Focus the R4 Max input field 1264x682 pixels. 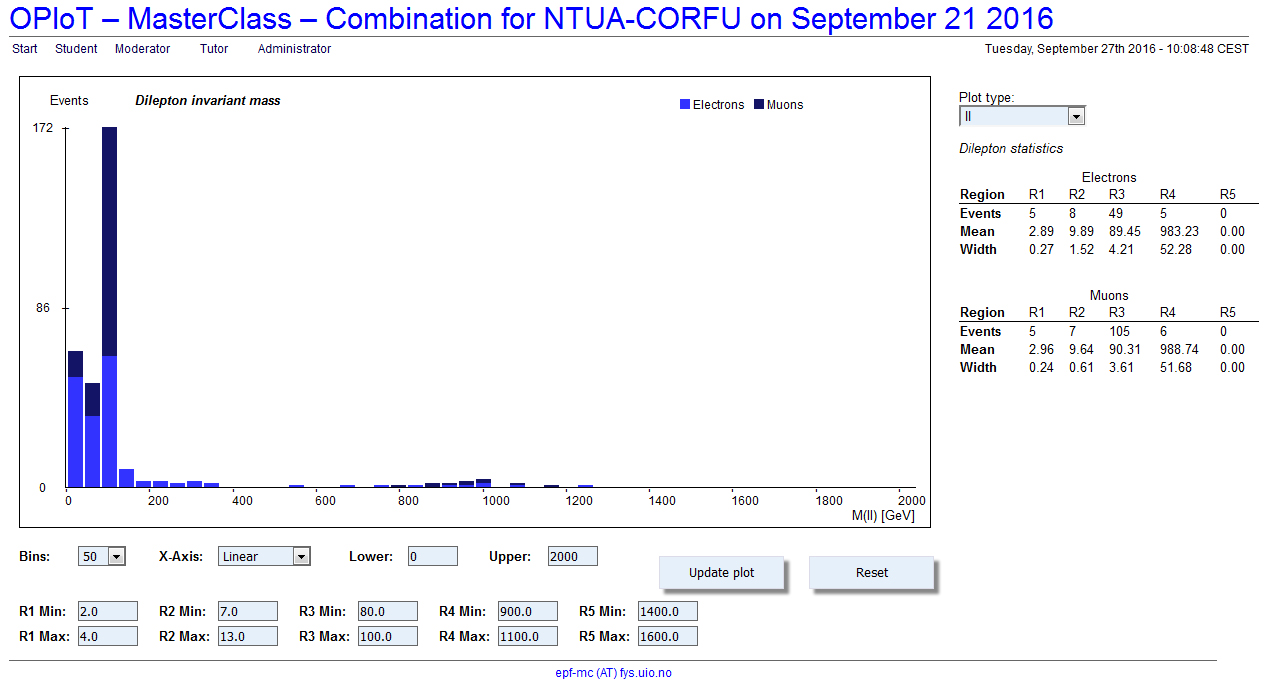click(528, 636)
